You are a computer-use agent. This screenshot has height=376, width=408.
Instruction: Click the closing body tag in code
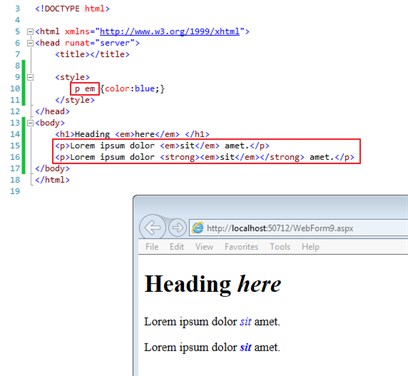coord(52,168)
